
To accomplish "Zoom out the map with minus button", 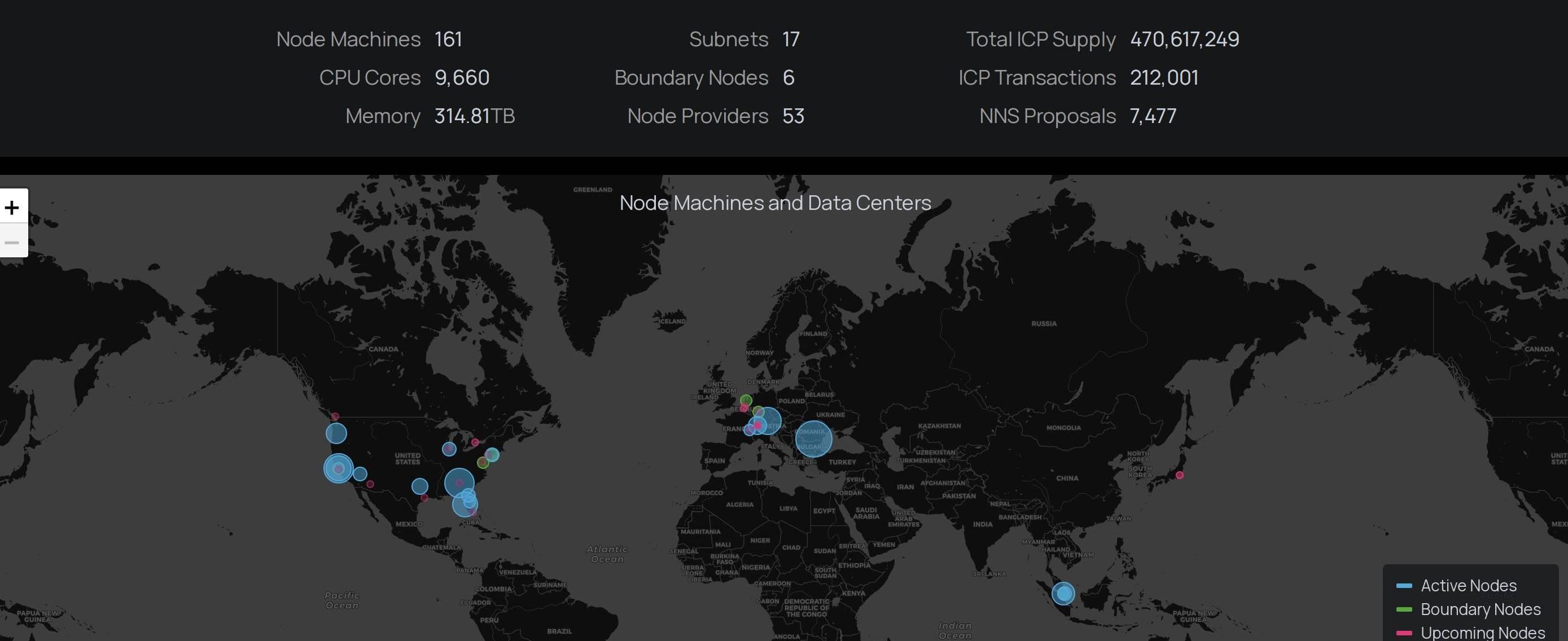I will tap(12, 242).
